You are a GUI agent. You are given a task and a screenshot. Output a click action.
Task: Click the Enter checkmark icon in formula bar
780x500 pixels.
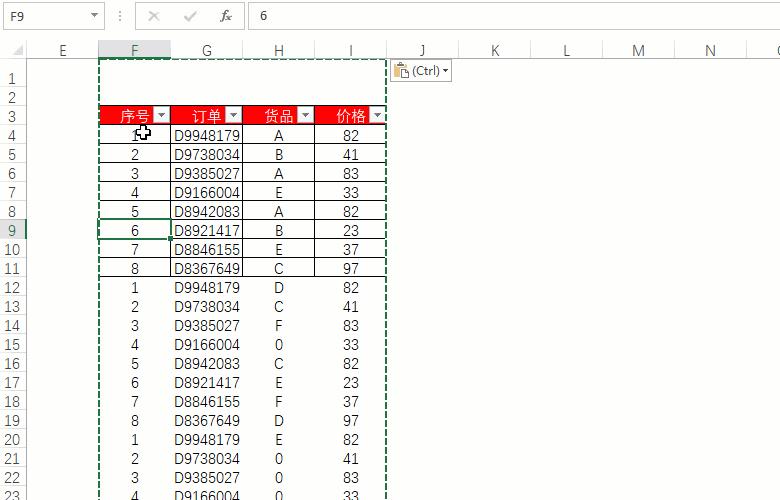[x=190, y=16]
